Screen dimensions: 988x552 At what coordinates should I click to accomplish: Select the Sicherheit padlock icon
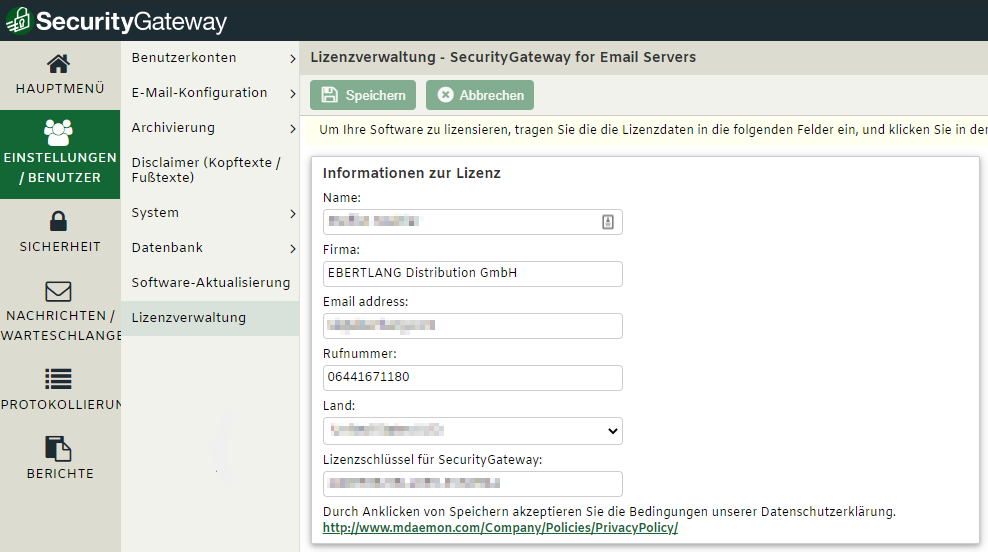(x=59, y=221)
